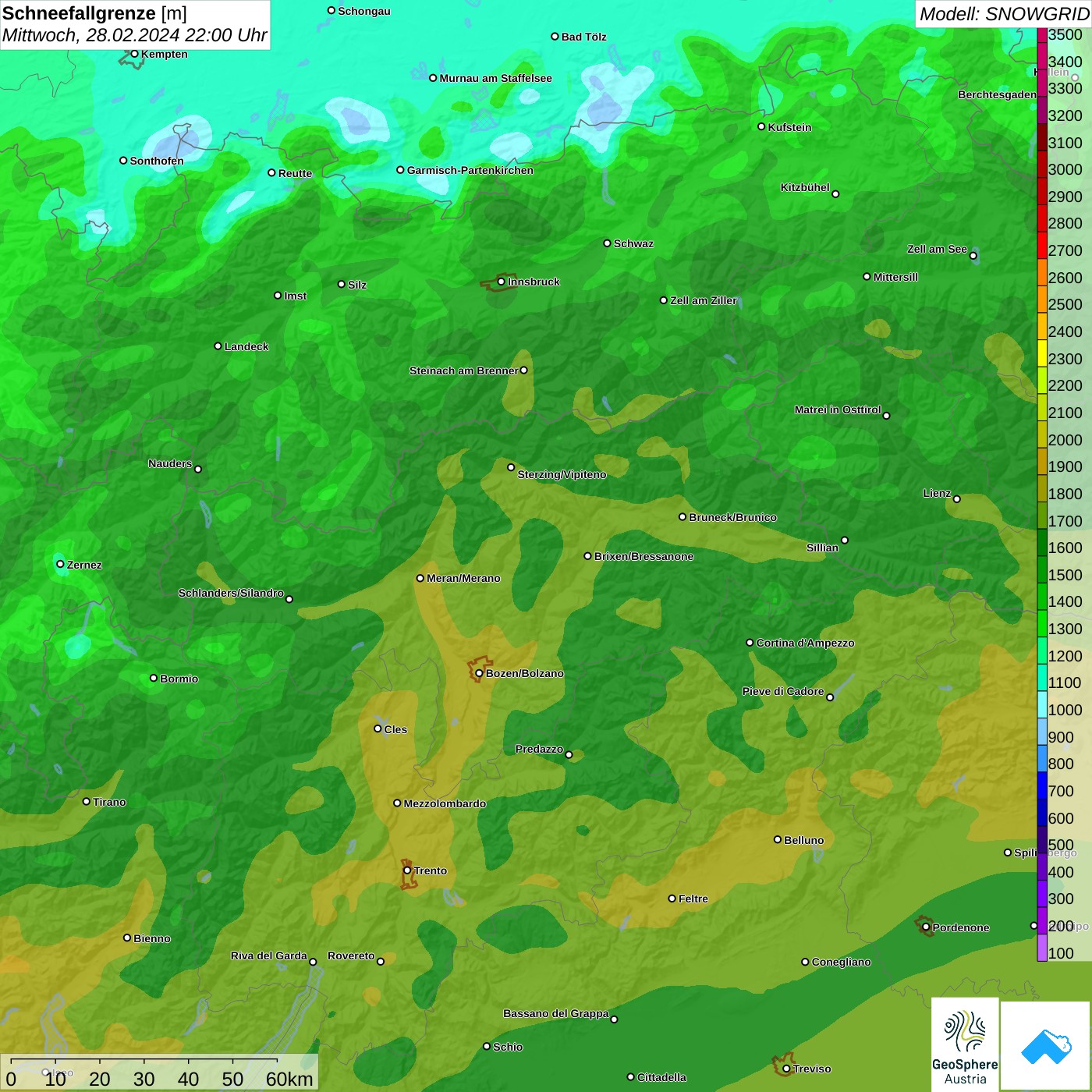
Task: Click the Mezzolombardo label
Action: click(x=445, y=803)
